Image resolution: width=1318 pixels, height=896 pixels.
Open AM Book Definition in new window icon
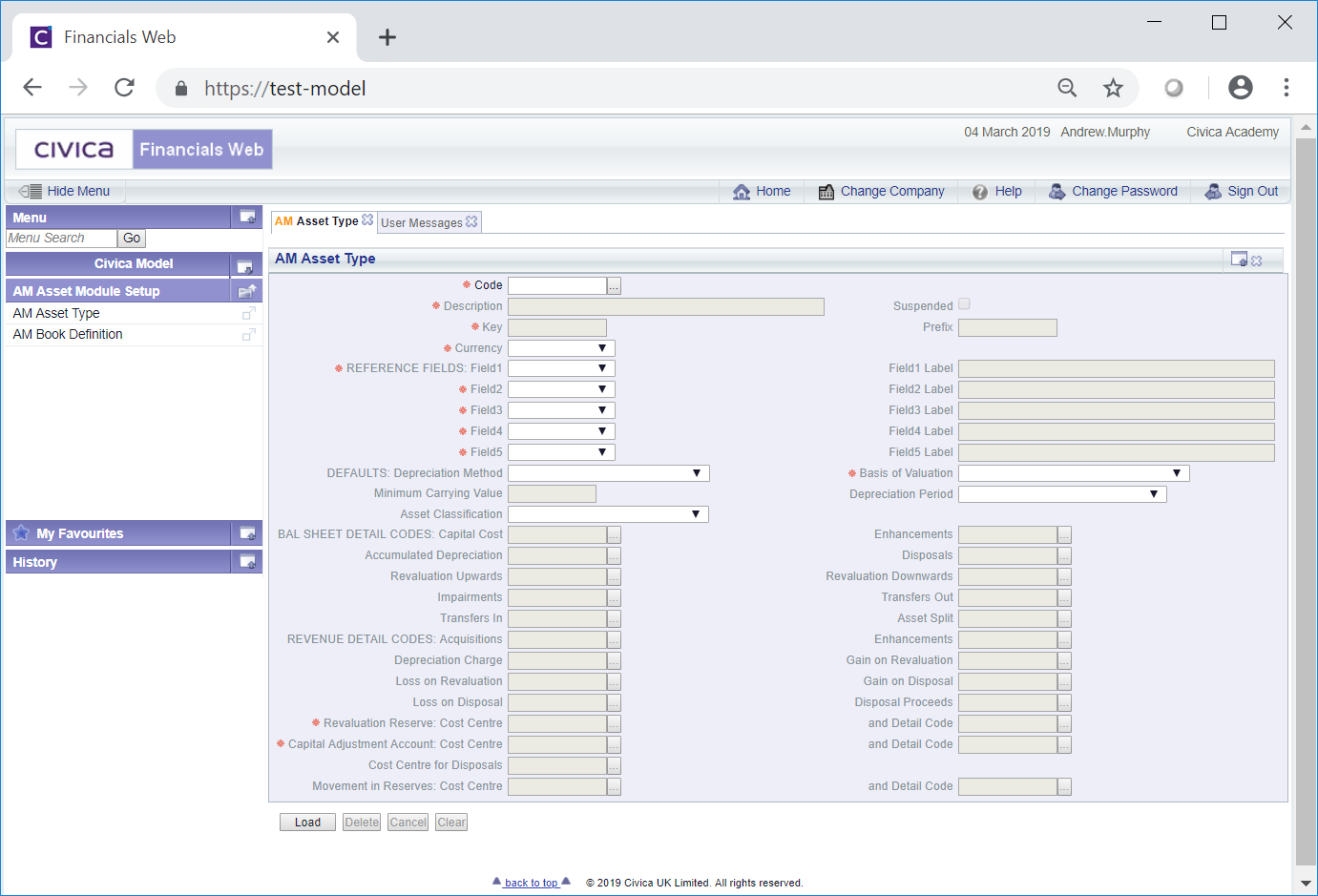(249, 334)
